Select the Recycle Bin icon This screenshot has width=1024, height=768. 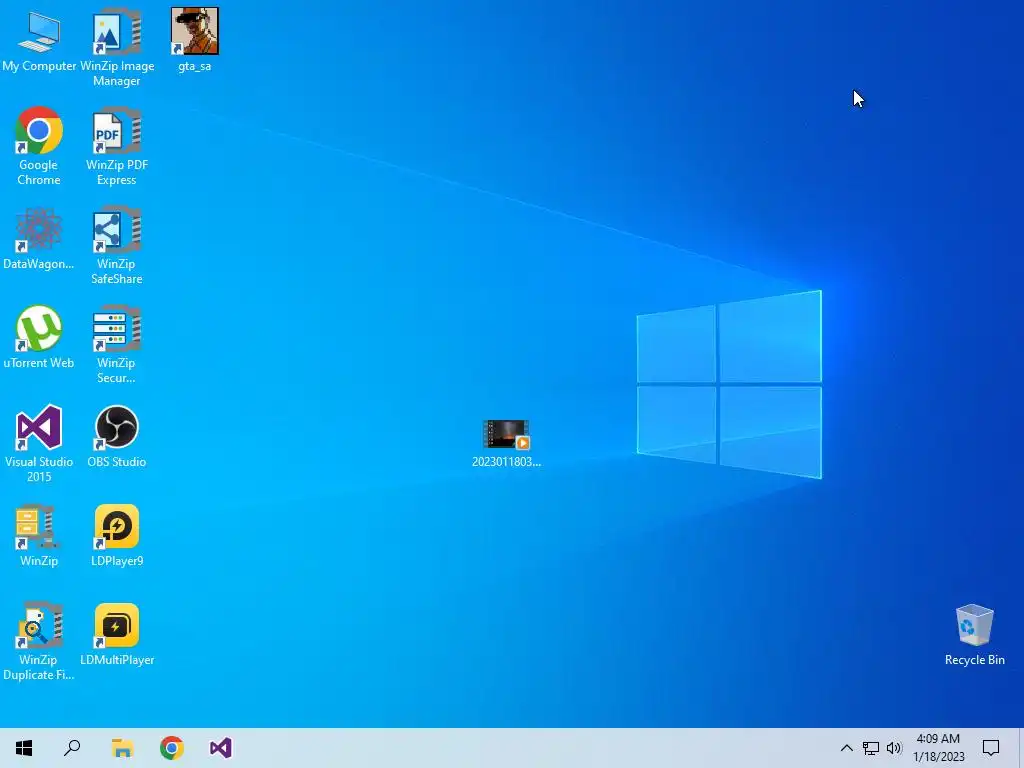974,634
